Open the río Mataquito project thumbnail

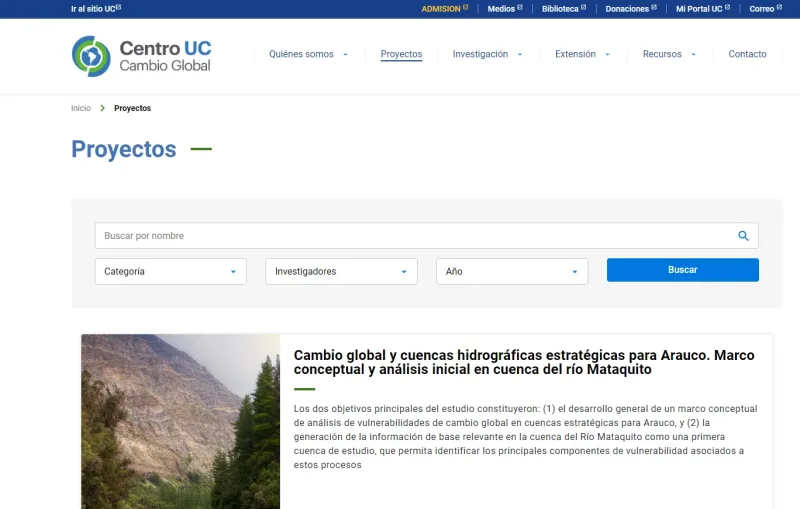pos(181,421)
